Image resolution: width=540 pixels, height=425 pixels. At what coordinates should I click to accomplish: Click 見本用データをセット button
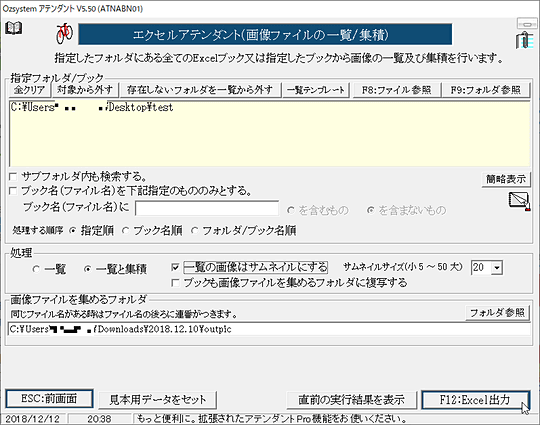coord(158,400)
